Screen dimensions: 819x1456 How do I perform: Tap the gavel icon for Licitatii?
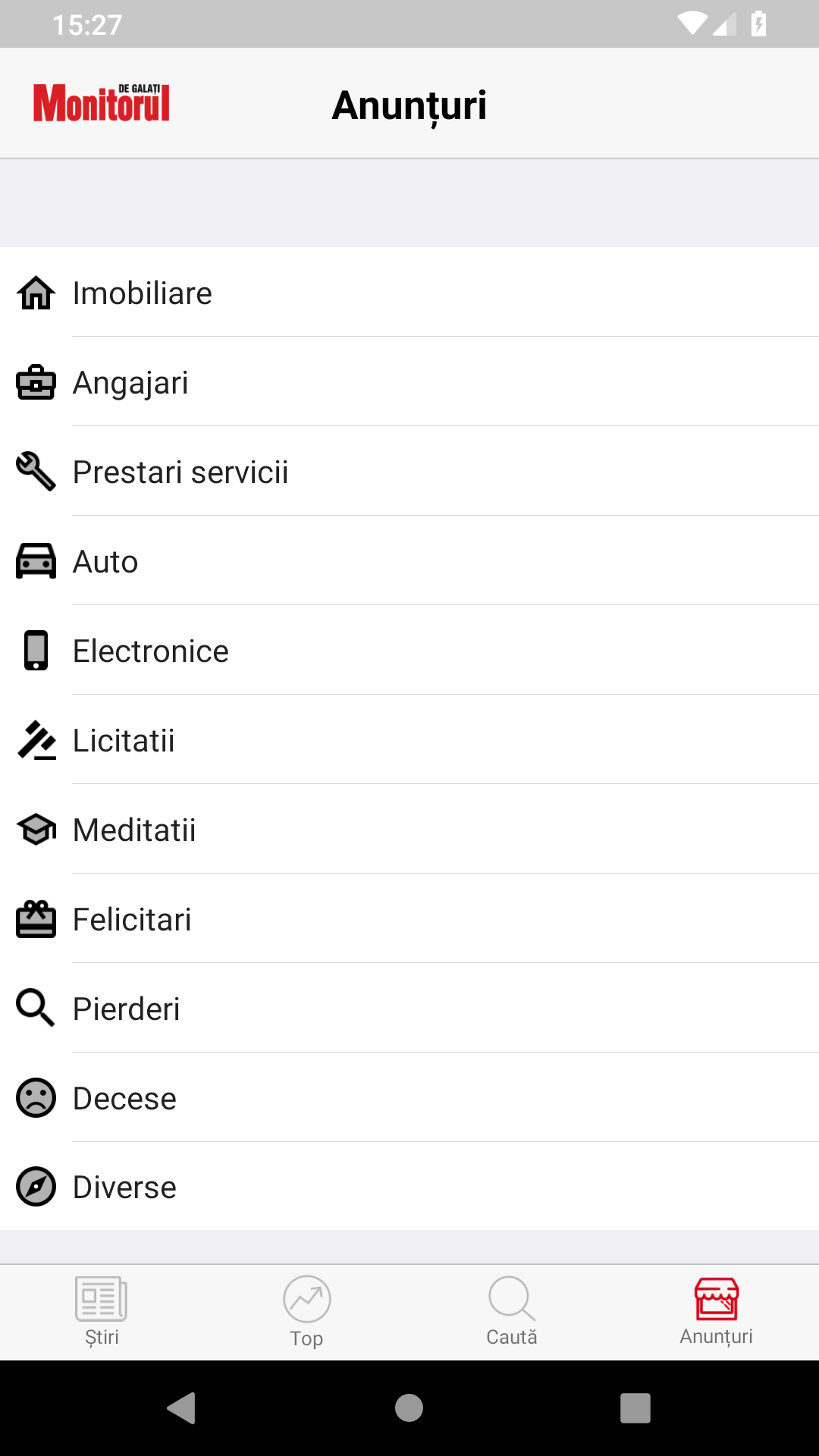36,740
